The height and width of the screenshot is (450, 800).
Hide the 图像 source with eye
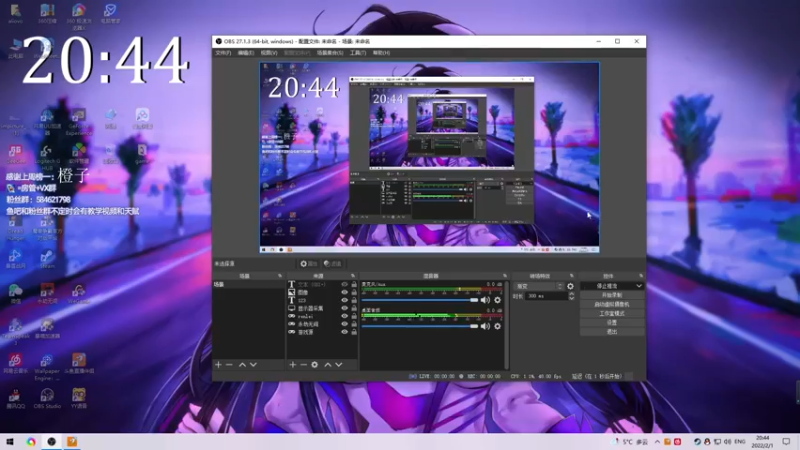[x=344, y=292]
